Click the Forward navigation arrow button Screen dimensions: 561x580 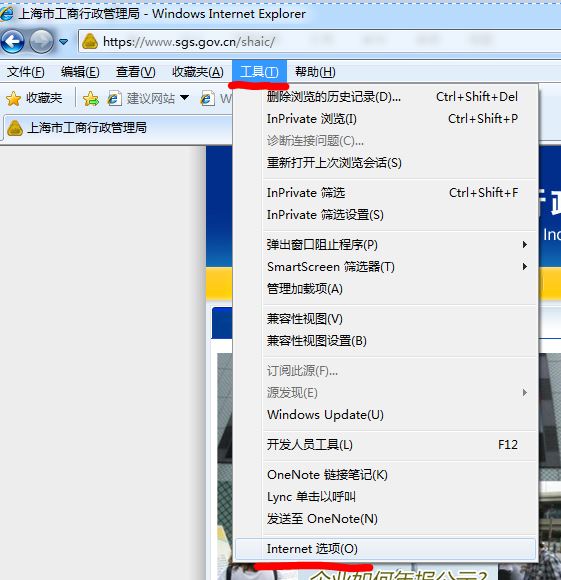pyautogui.click(x=41, y=41)
